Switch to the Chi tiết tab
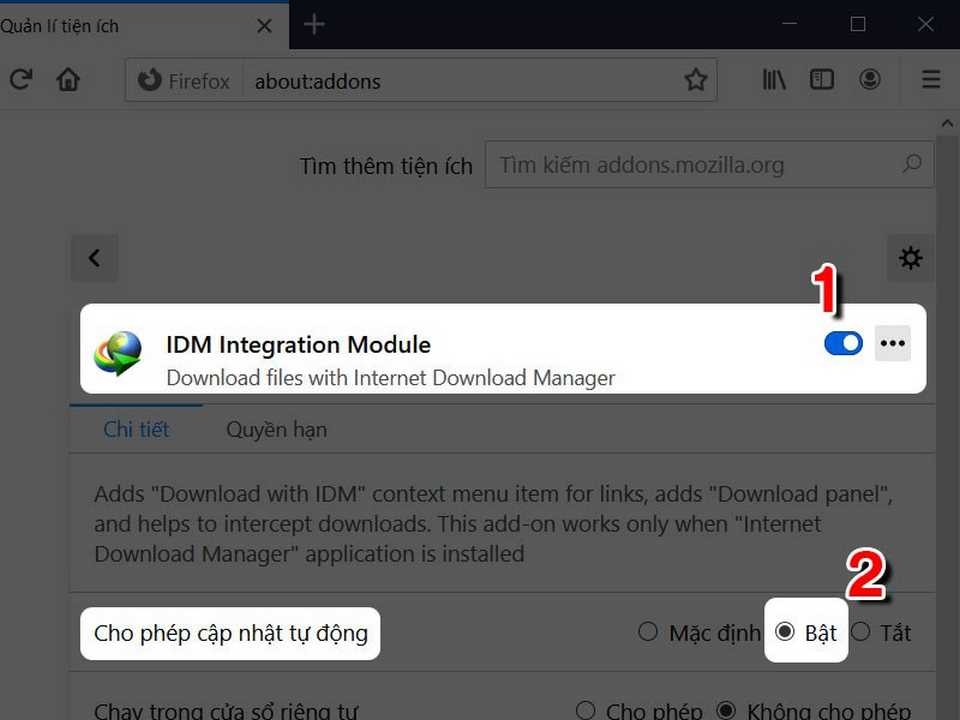 click(x=136, y=430)
